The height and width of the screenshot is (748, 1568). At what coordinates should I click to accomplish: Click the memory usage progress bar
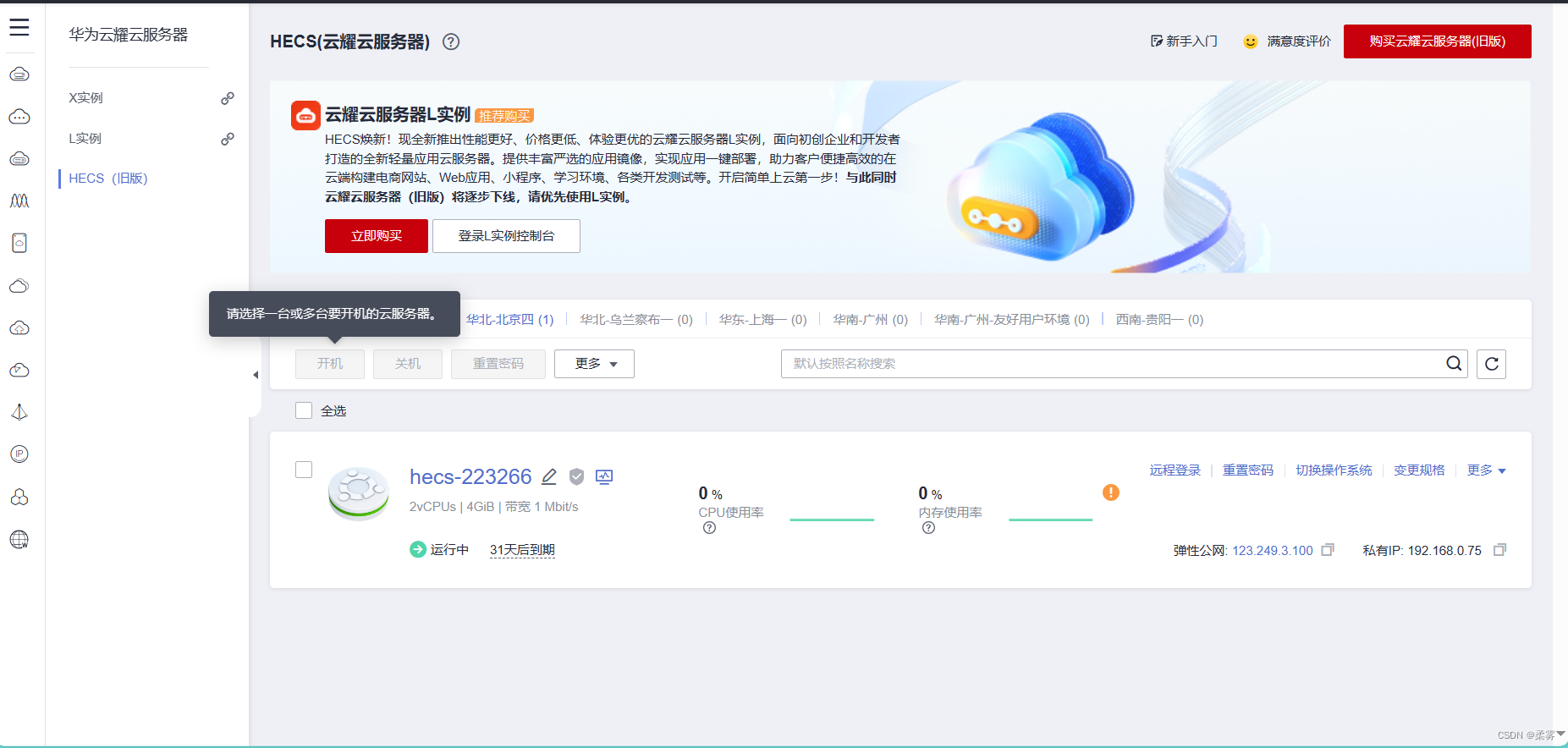(x=1051, y=520)
